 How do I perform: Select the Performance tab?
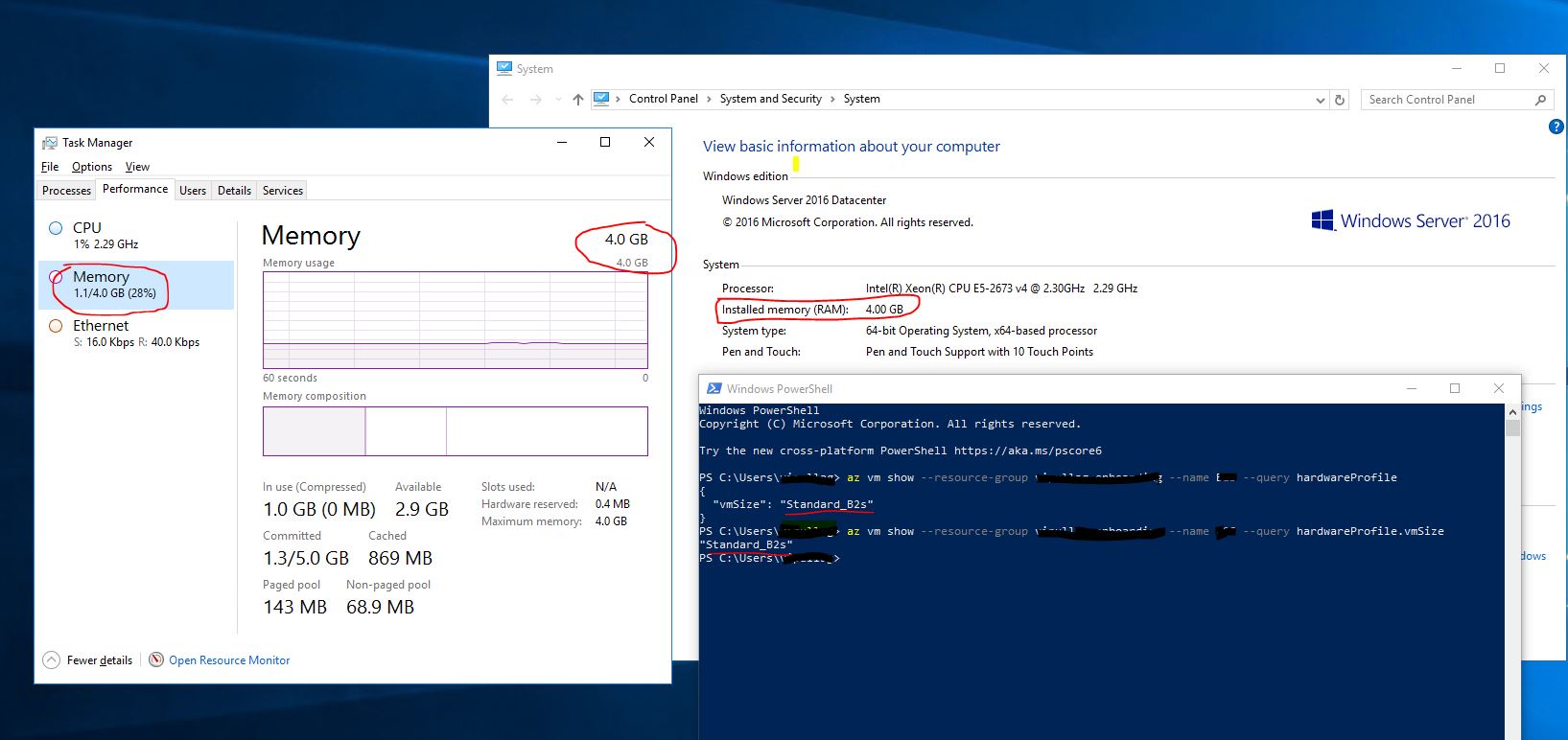(135, 189)
